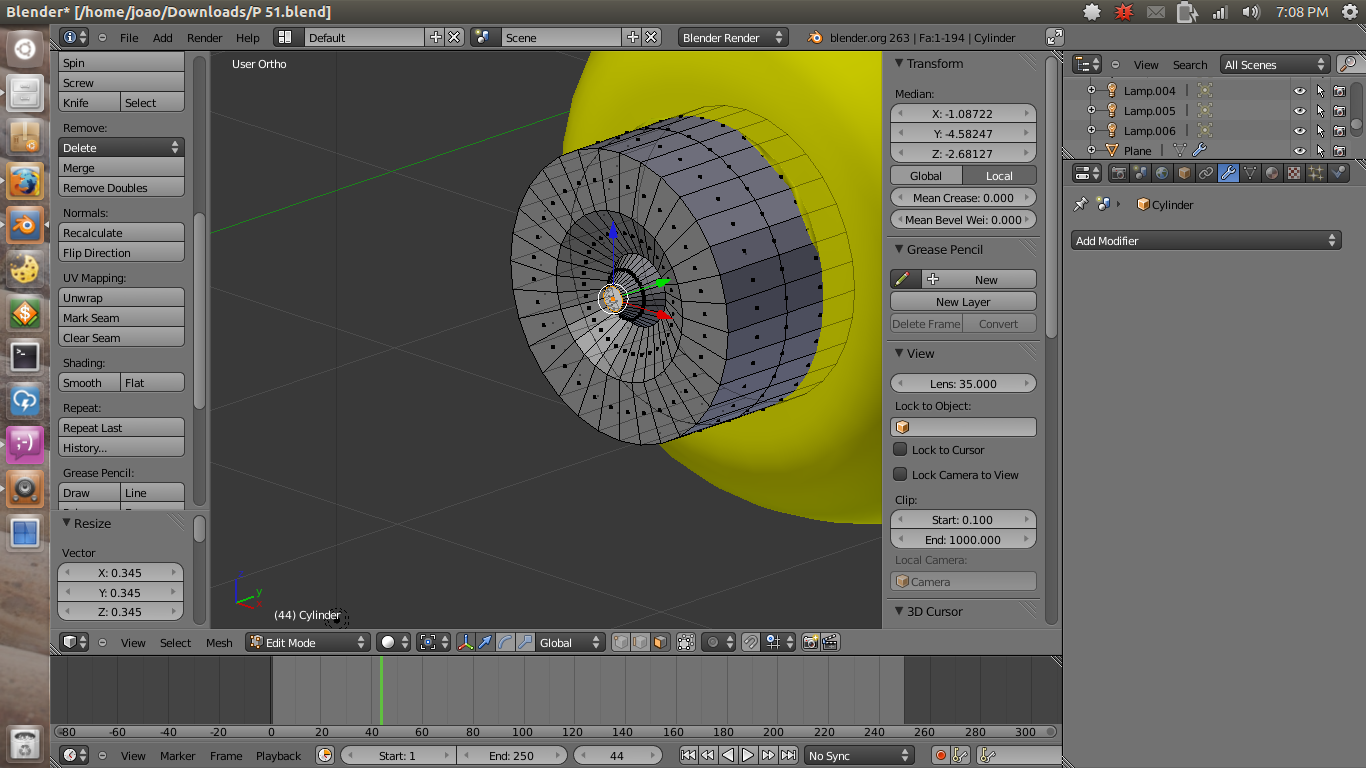Click the Grease Pencil pencil icon
The width and height of the screenshot is (1366, 768).
coord(902,280)
